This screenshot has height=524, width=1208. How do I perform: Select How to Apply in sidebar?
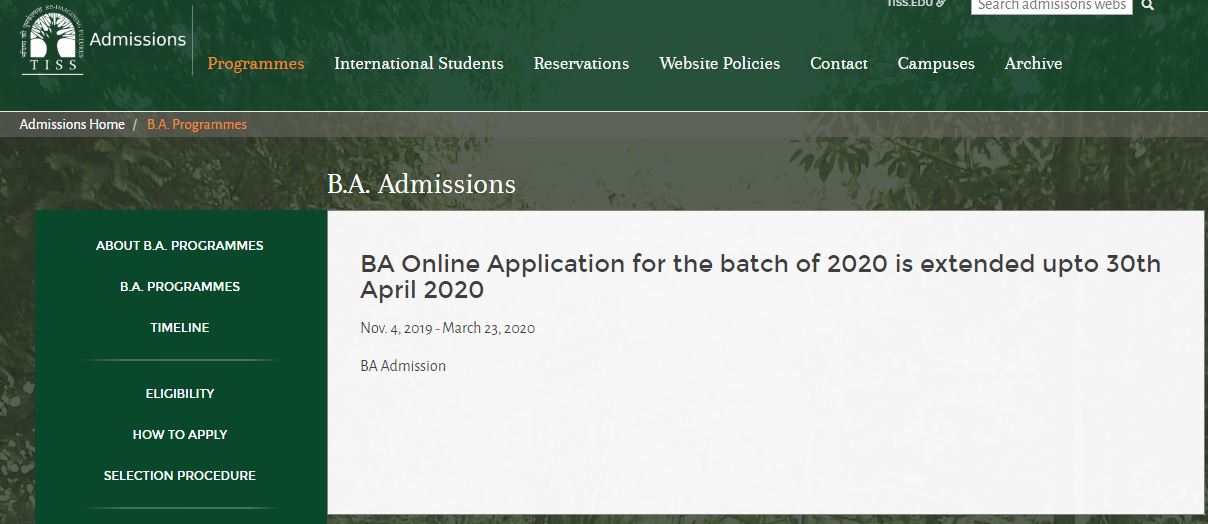[180, 435]
